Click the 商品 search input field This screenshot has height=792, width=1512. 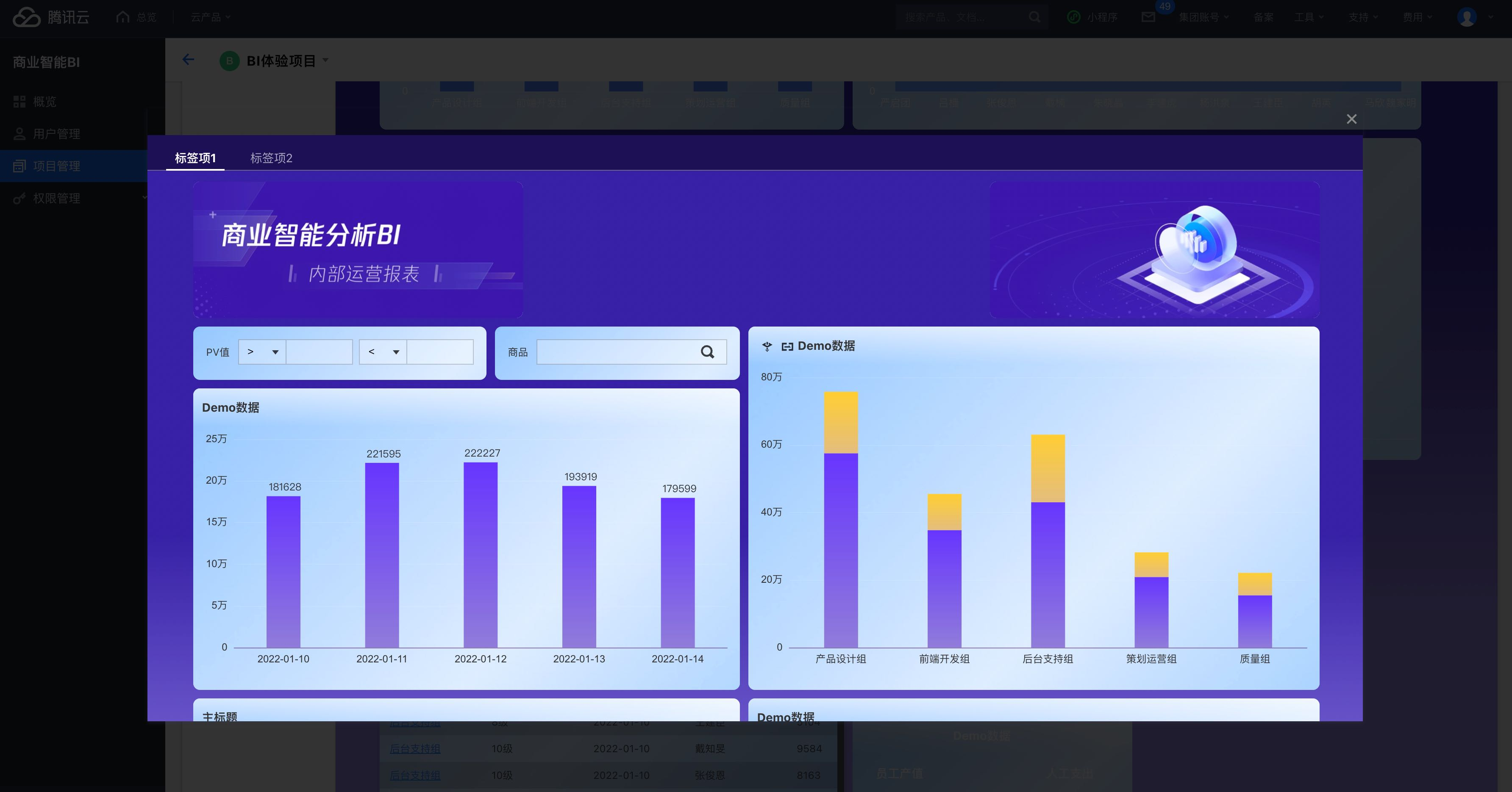click(615, 352)
